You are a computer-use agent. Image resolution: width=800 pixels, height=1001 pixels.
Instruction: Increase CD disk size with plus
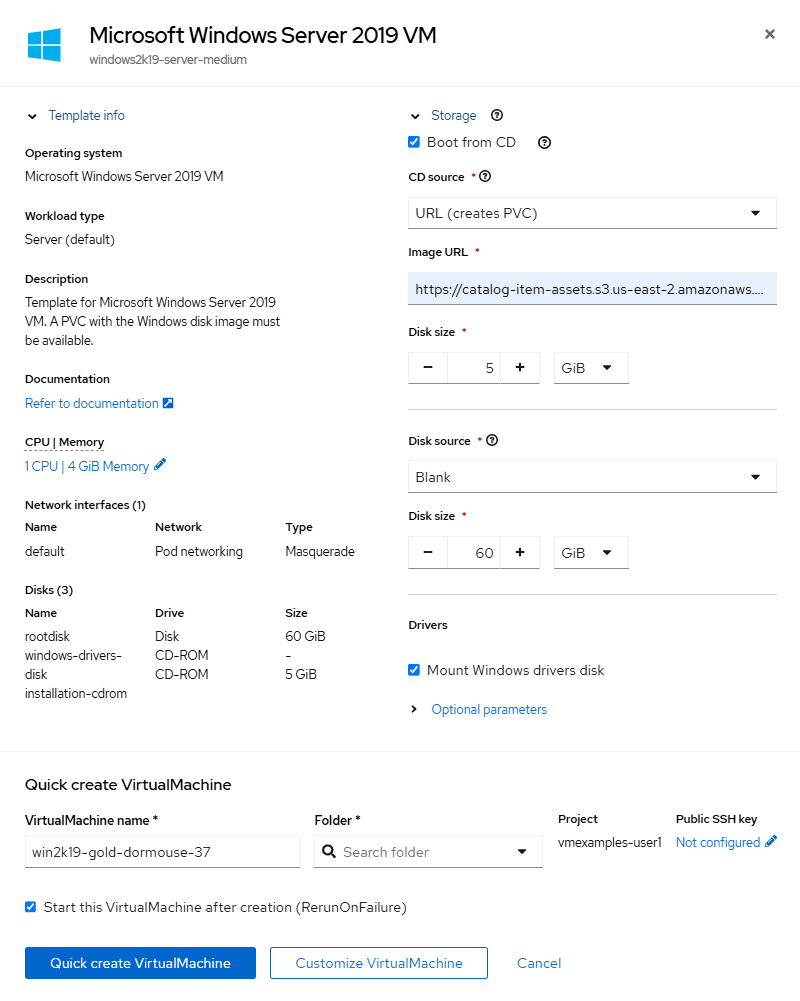520,368
